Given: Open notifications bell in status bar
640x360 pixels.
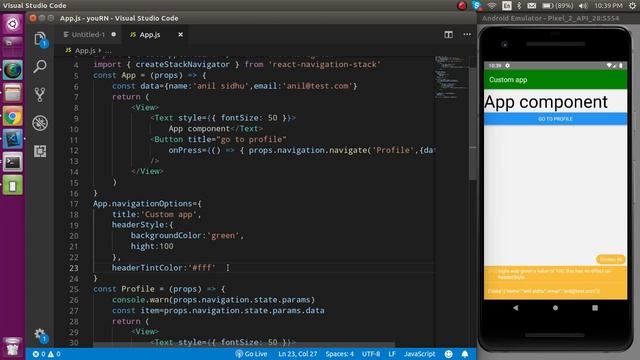Looking at the screenshot, I should [465, 354].
